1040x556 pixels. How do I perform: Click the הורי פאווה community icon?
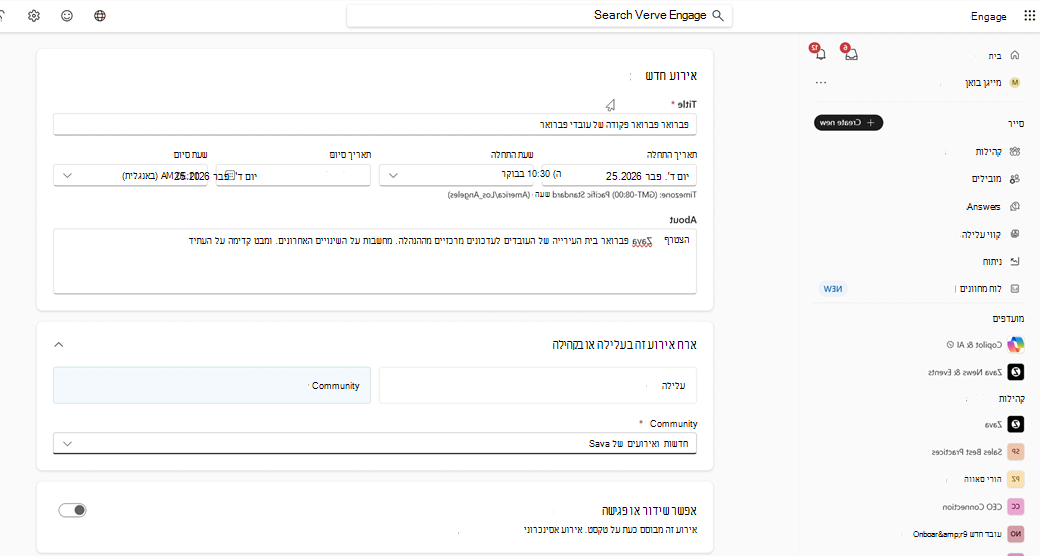click(x=1015, y=478)
